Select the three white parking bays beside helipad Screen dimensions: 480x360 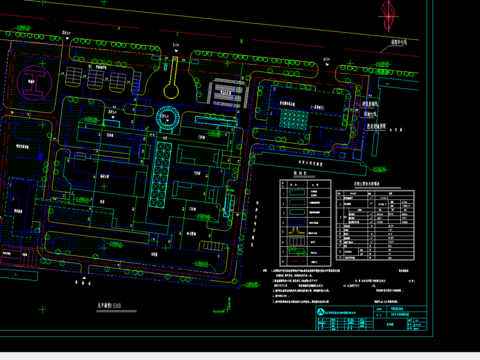point(95,79)
